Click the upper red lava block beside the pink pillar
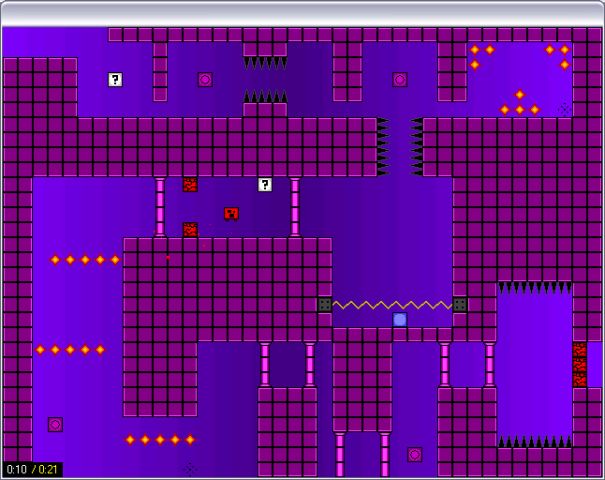 pos(190,184)
